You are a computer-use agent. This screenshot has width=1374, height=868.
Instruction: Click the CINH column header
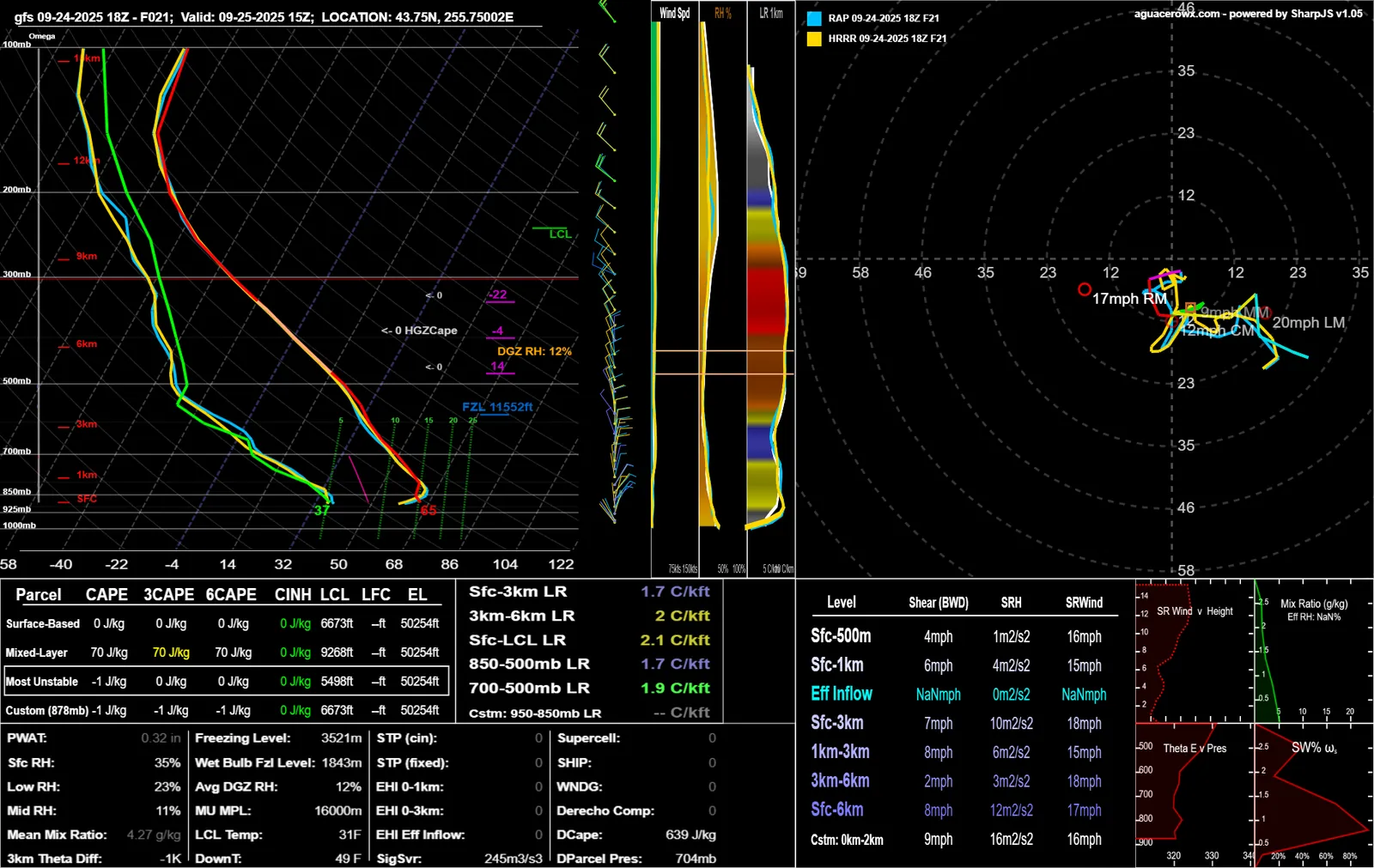[293, 595]
